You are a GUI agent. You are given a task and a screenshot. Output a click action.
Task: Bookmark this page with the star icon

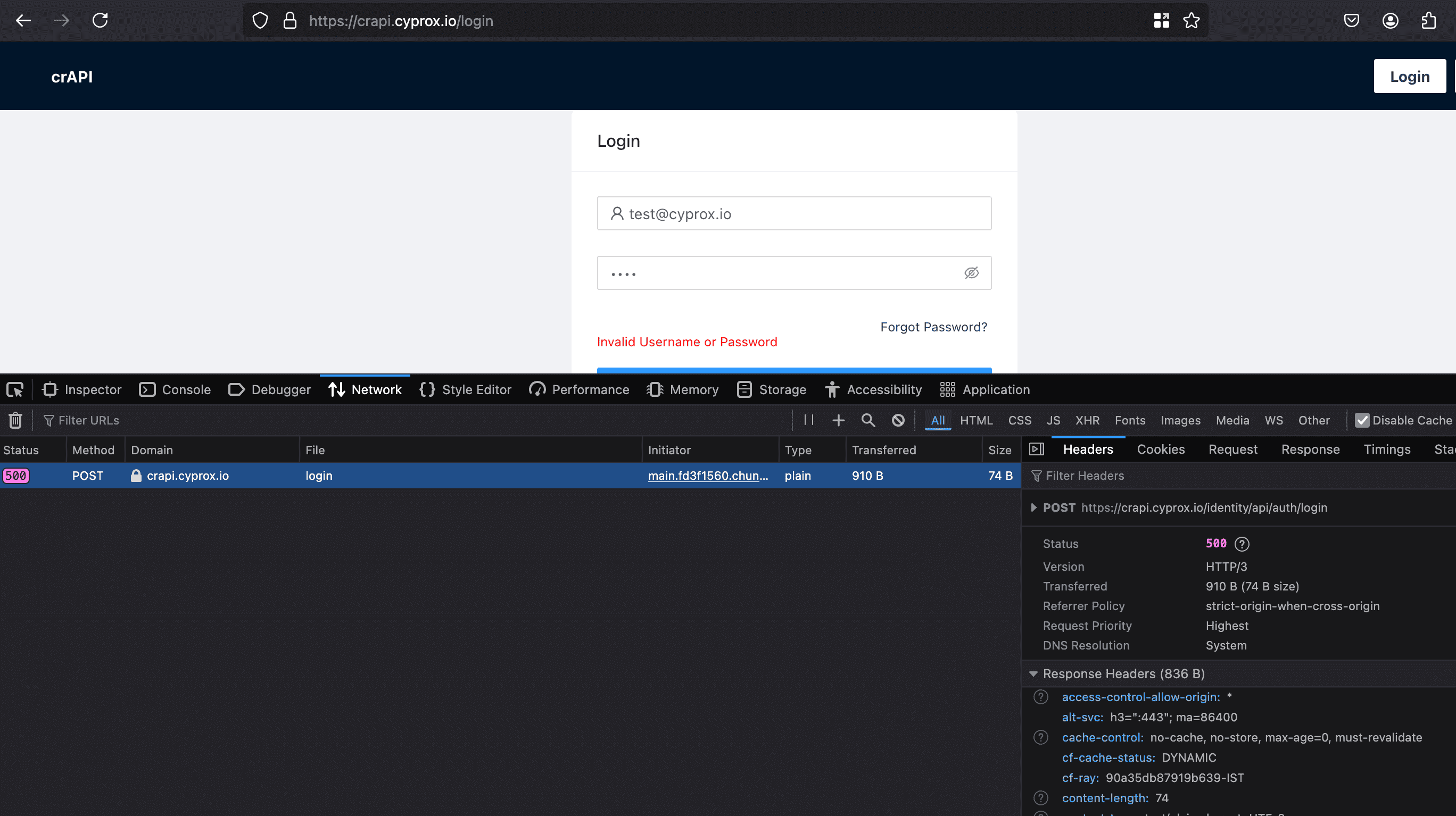pyautogui.click(x=1192, y=21)
